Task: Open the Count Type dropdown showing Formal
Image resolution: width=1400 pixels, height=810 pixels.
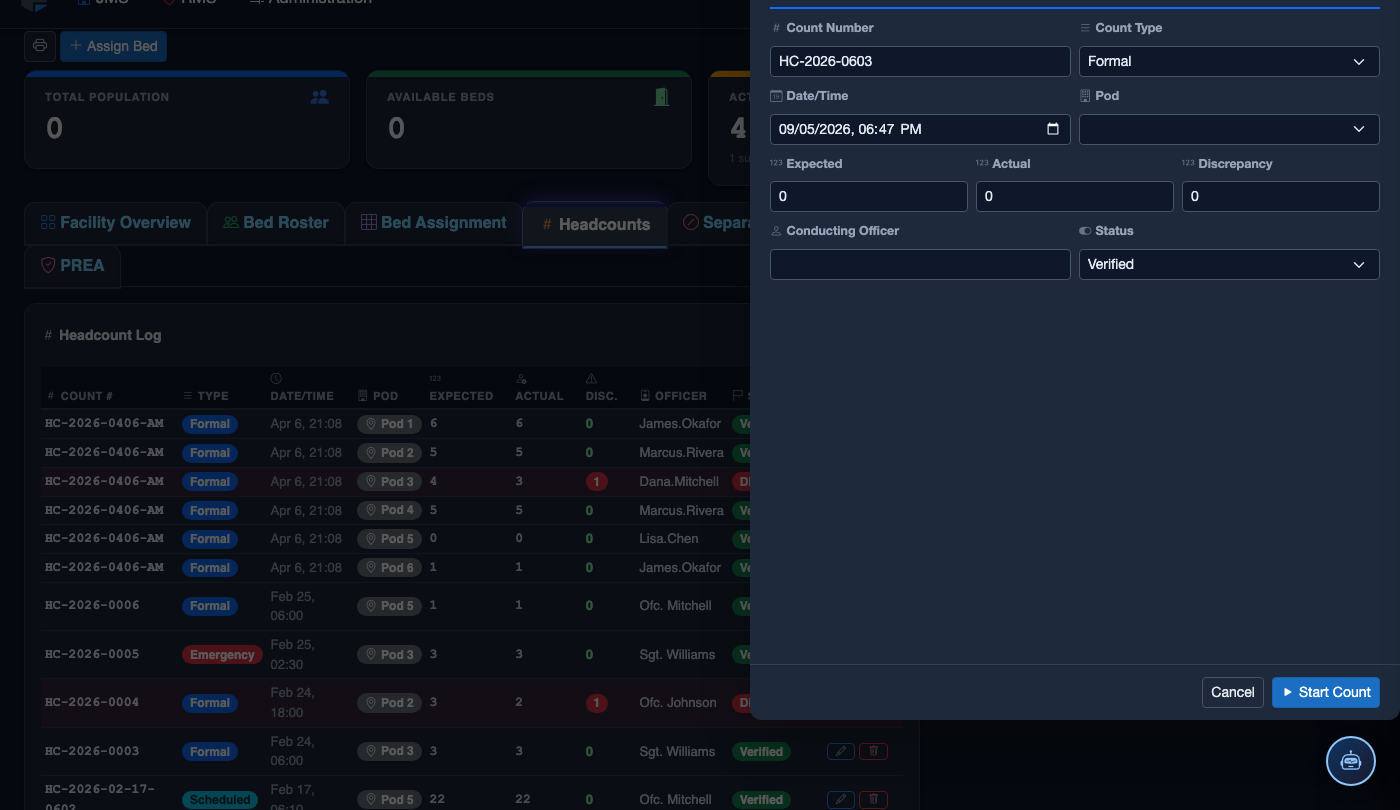Action: click(x=1229, y=61)
